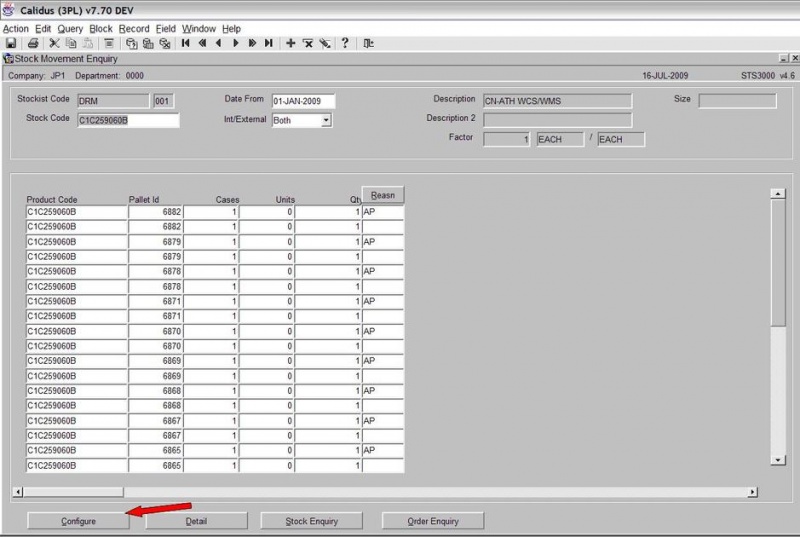Click the Exit door toolbar icon

(368, 43)
